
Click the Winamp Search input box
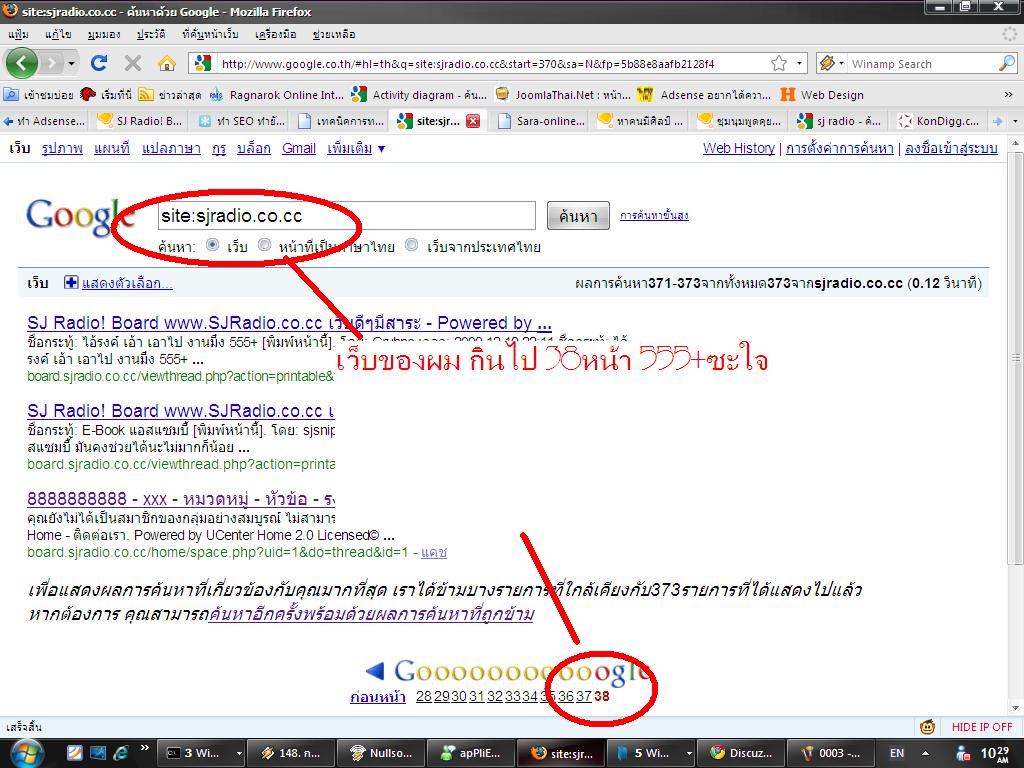point(922,64)
